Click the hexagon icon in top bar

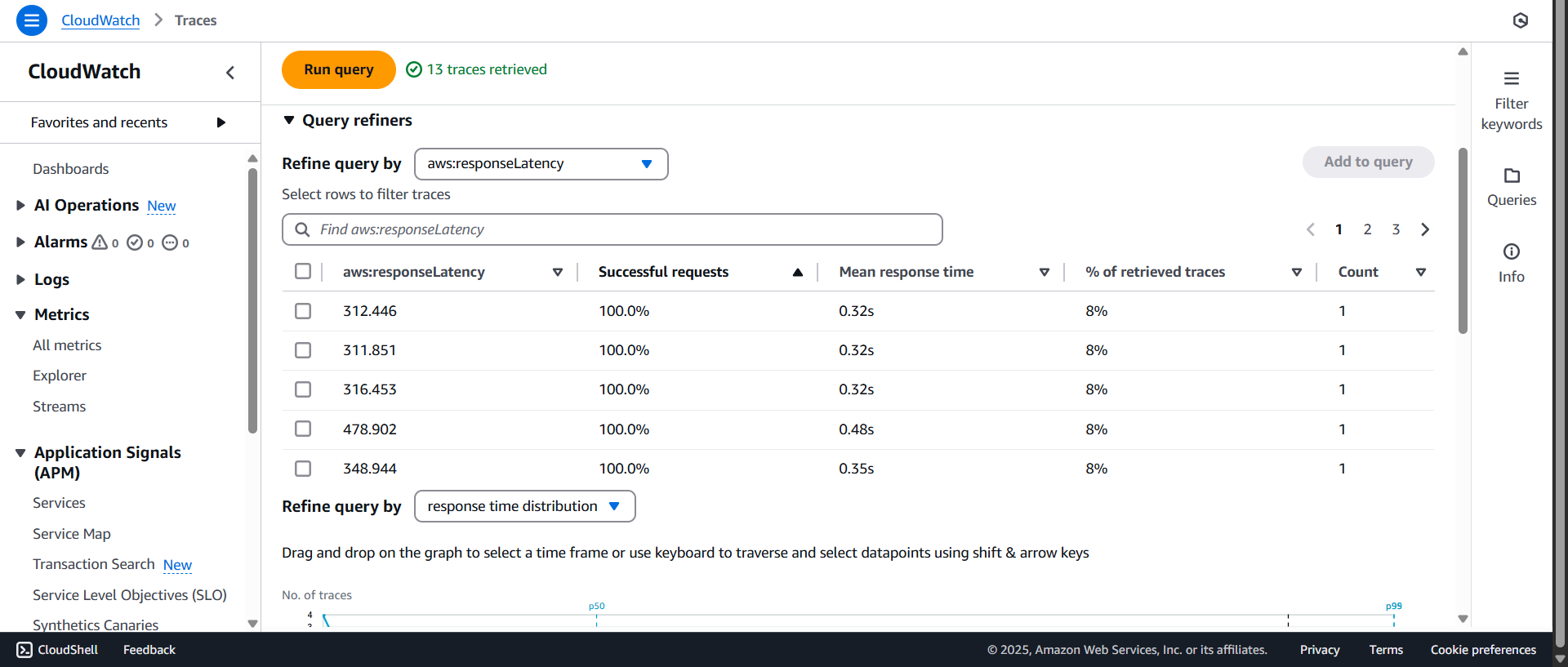click(x=1520, y=20)
